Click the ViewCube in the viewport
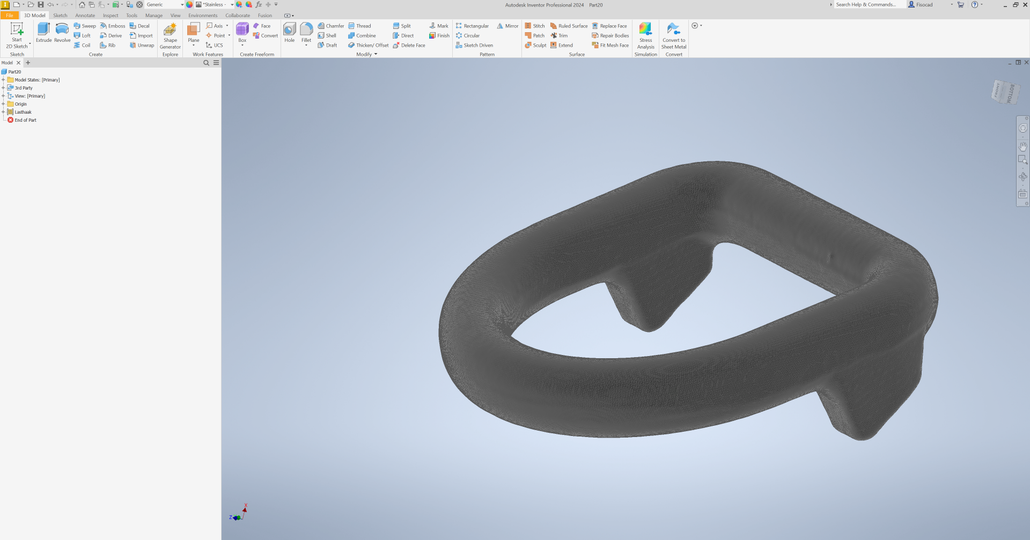1030x540 pixels. click(1003, 93)
